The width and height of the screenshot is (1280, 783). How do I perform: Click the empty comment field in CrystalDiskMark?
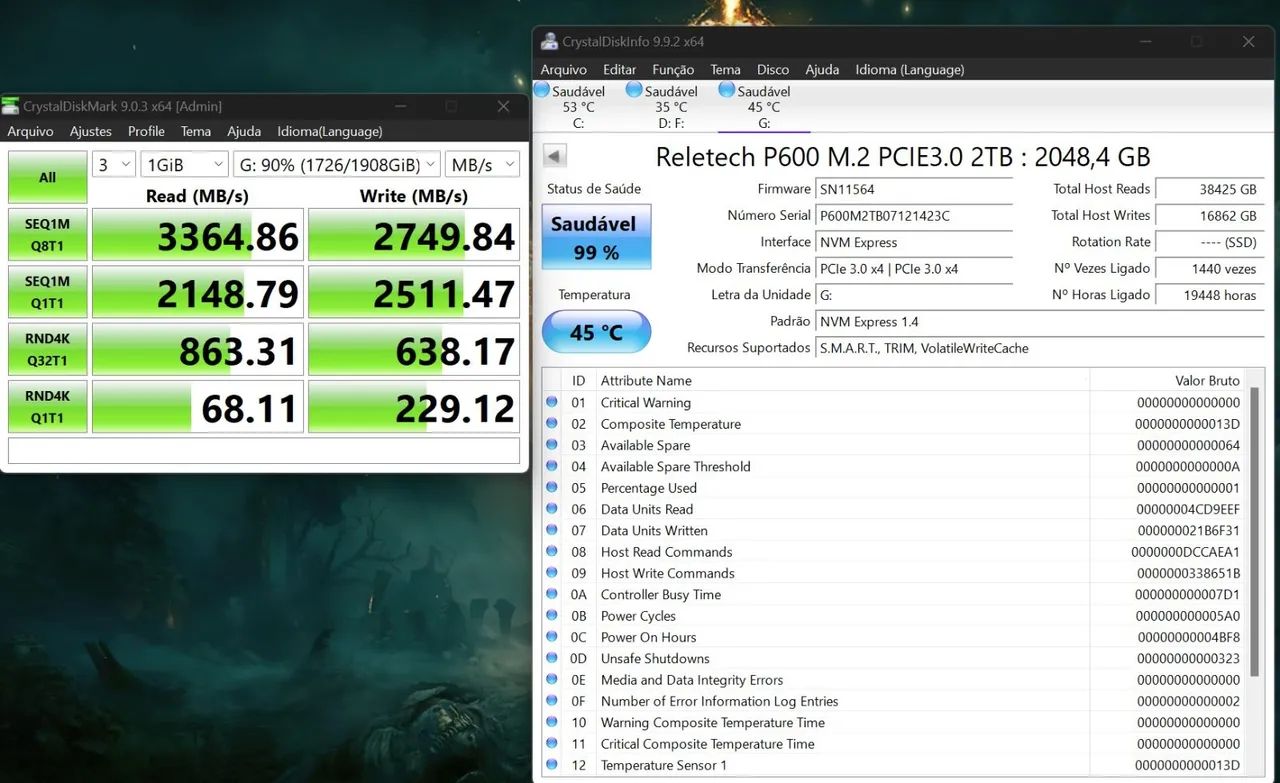tap(264, 450)
